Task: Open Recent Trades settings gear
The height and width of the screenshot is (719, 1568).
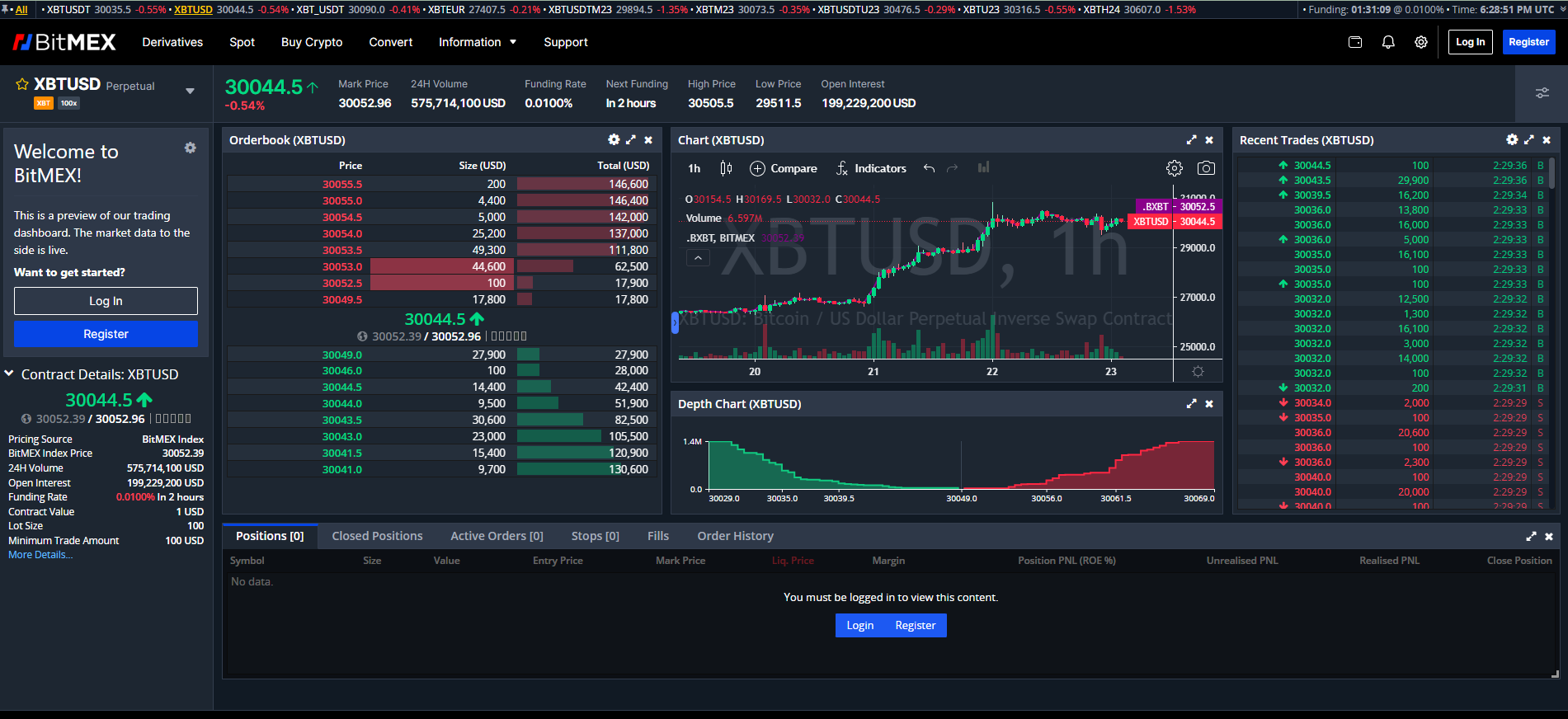Action: 1511,140
